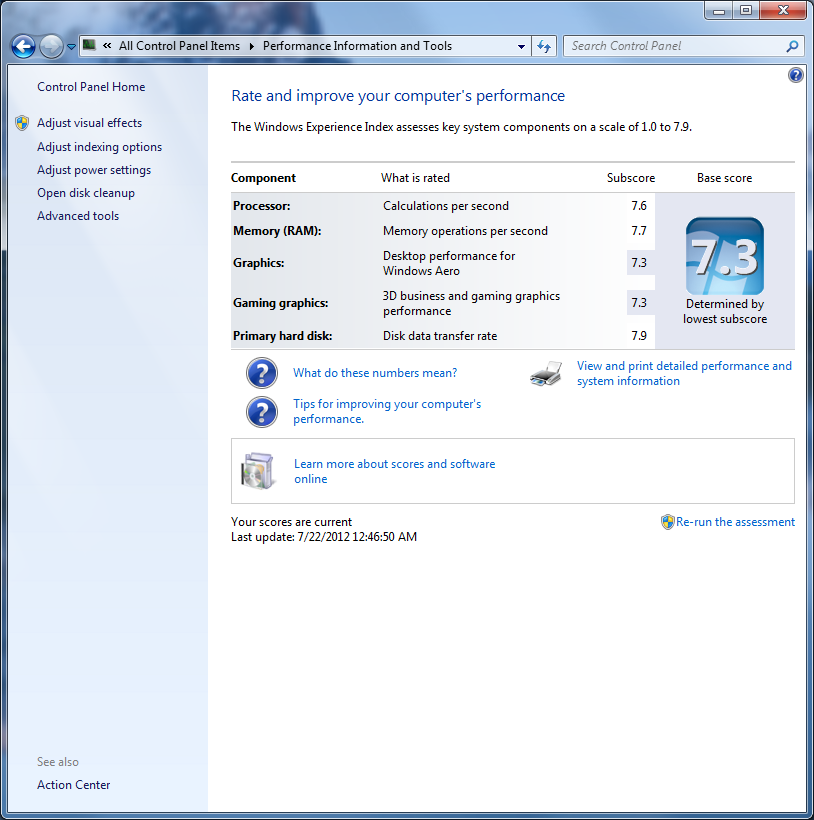Viewport: 814px width, 820px height.
Task: Open disk cleanup link
Action: click(x=86, y=193)
